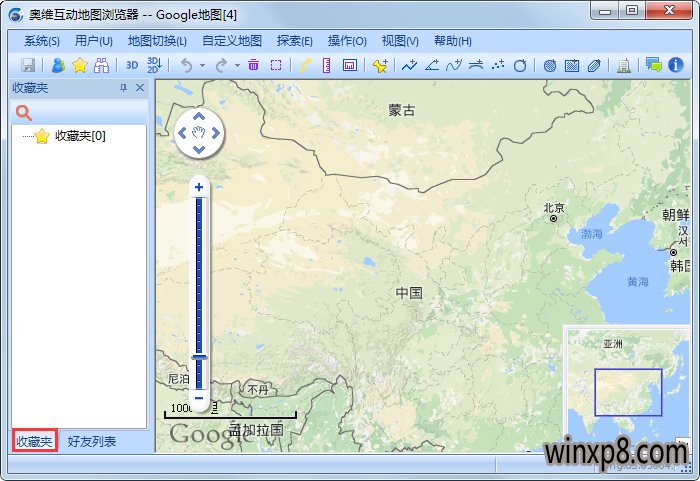700x481 pixels.
Task: Open the 用户(U) menu
Action: pos(94,41)
